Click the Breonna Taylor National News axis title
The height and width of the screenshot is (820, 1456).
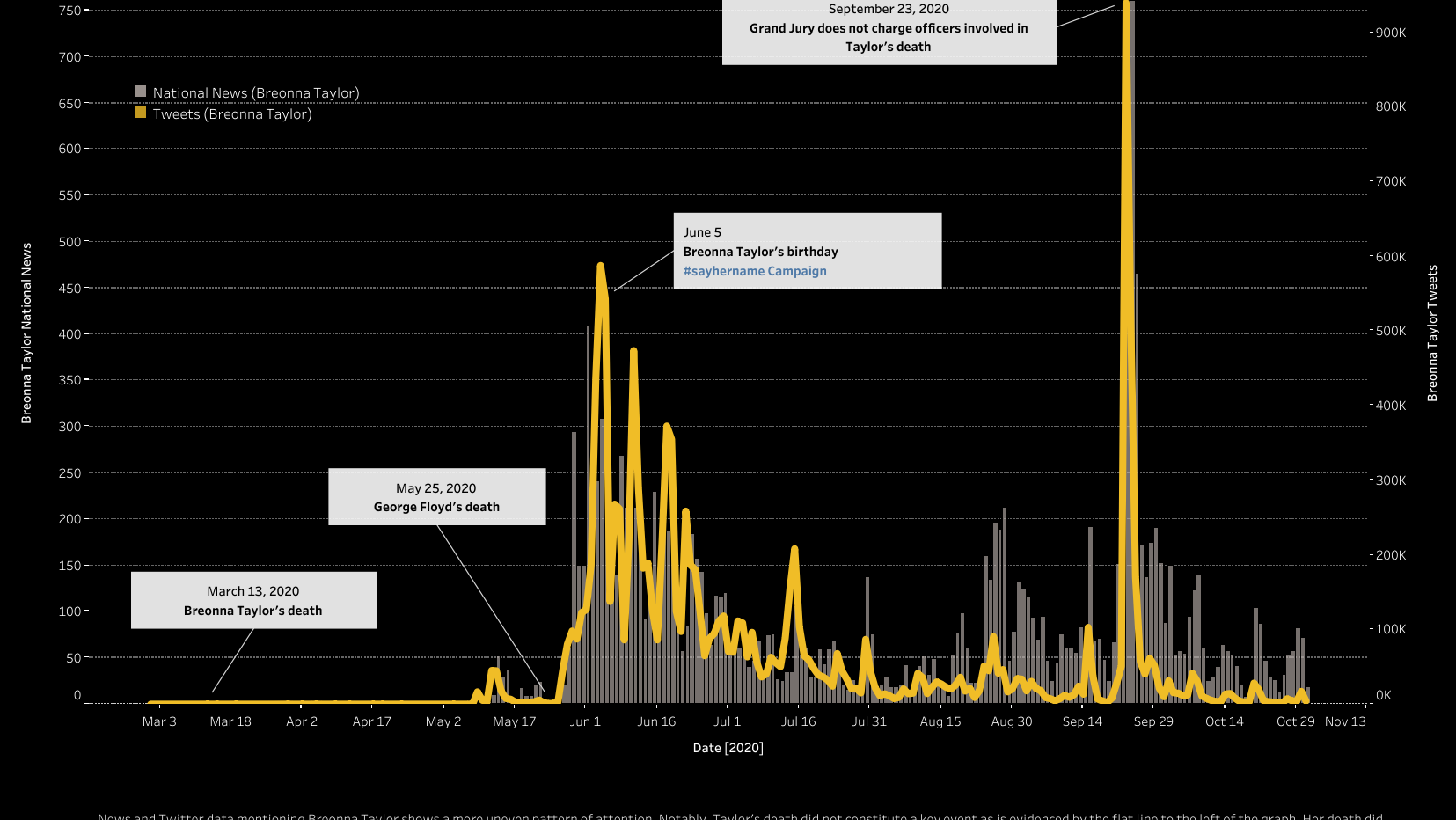(x=26, y=333)
